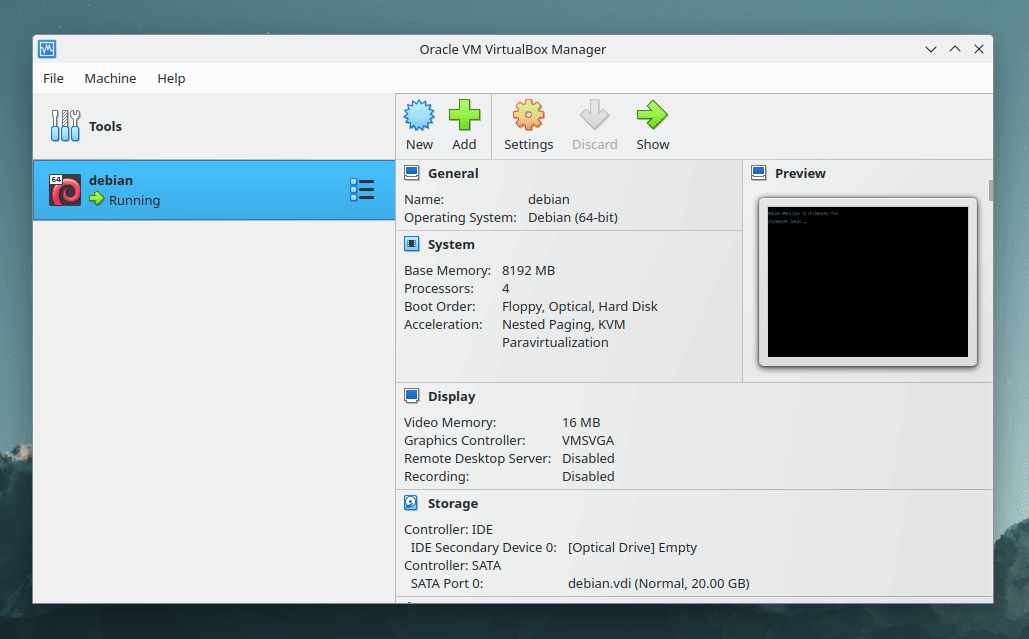Viewport: 1029px width, 639px height.
Task: Click the System section chip icon
Action: (411, 244)
